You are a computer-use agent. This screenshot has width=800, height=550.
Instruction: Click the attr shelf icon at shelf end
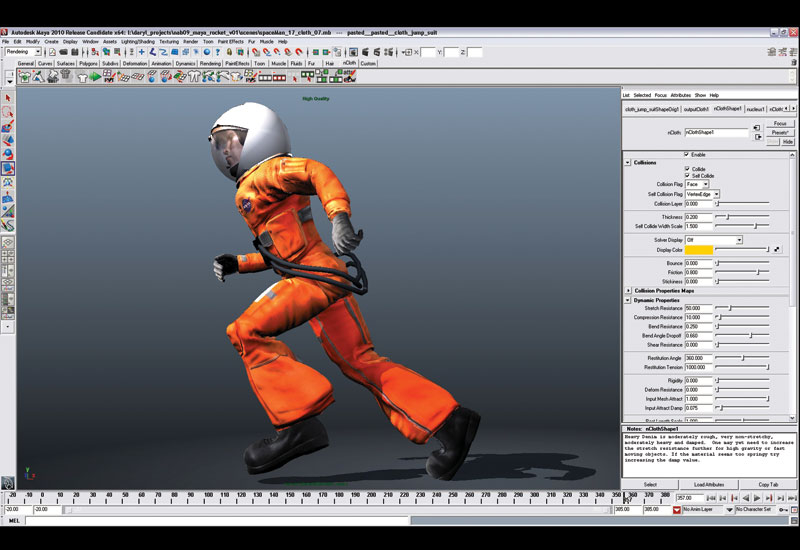(349, 77)
